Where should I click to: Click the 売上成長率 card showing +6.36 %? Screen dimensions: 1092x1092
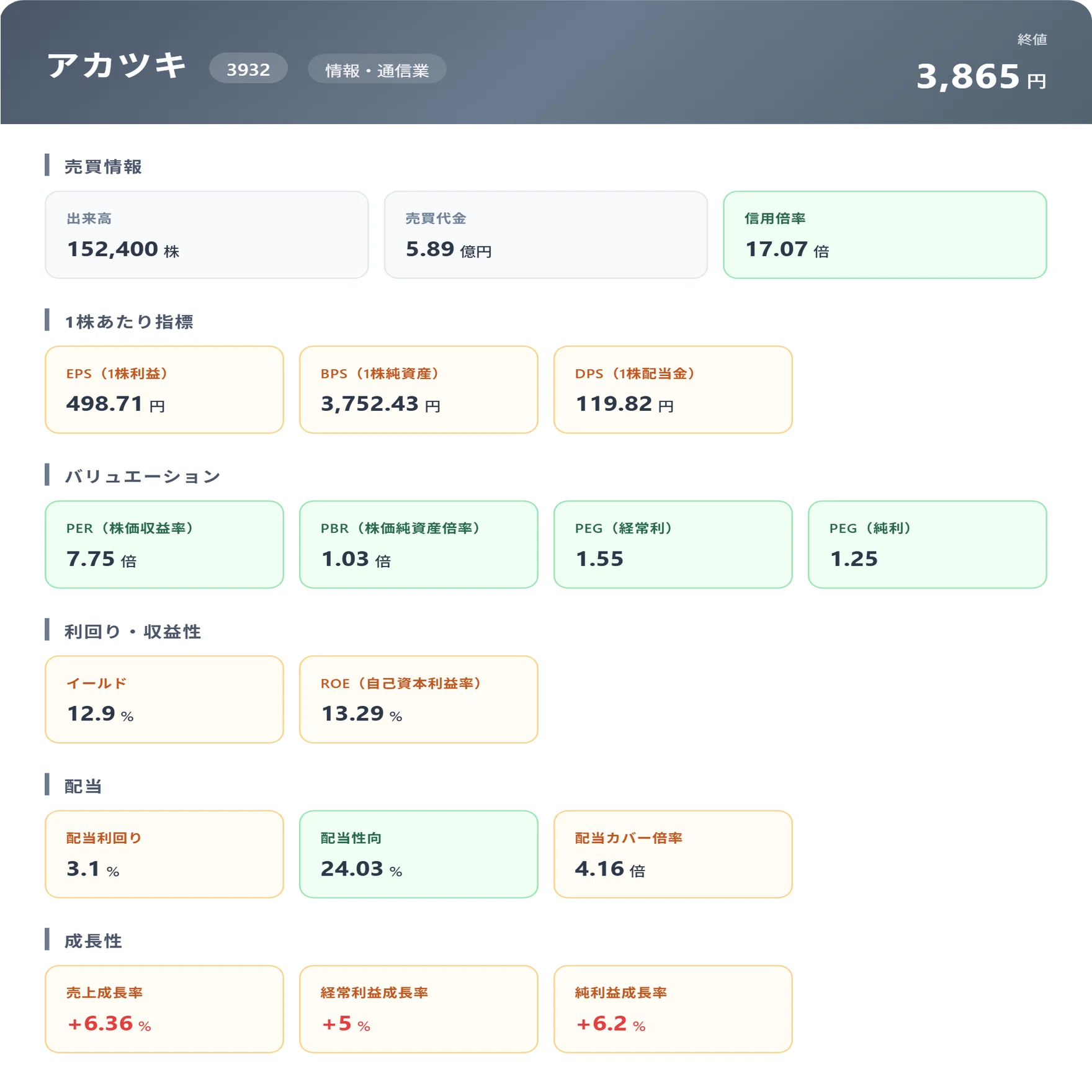[164, 1009]
